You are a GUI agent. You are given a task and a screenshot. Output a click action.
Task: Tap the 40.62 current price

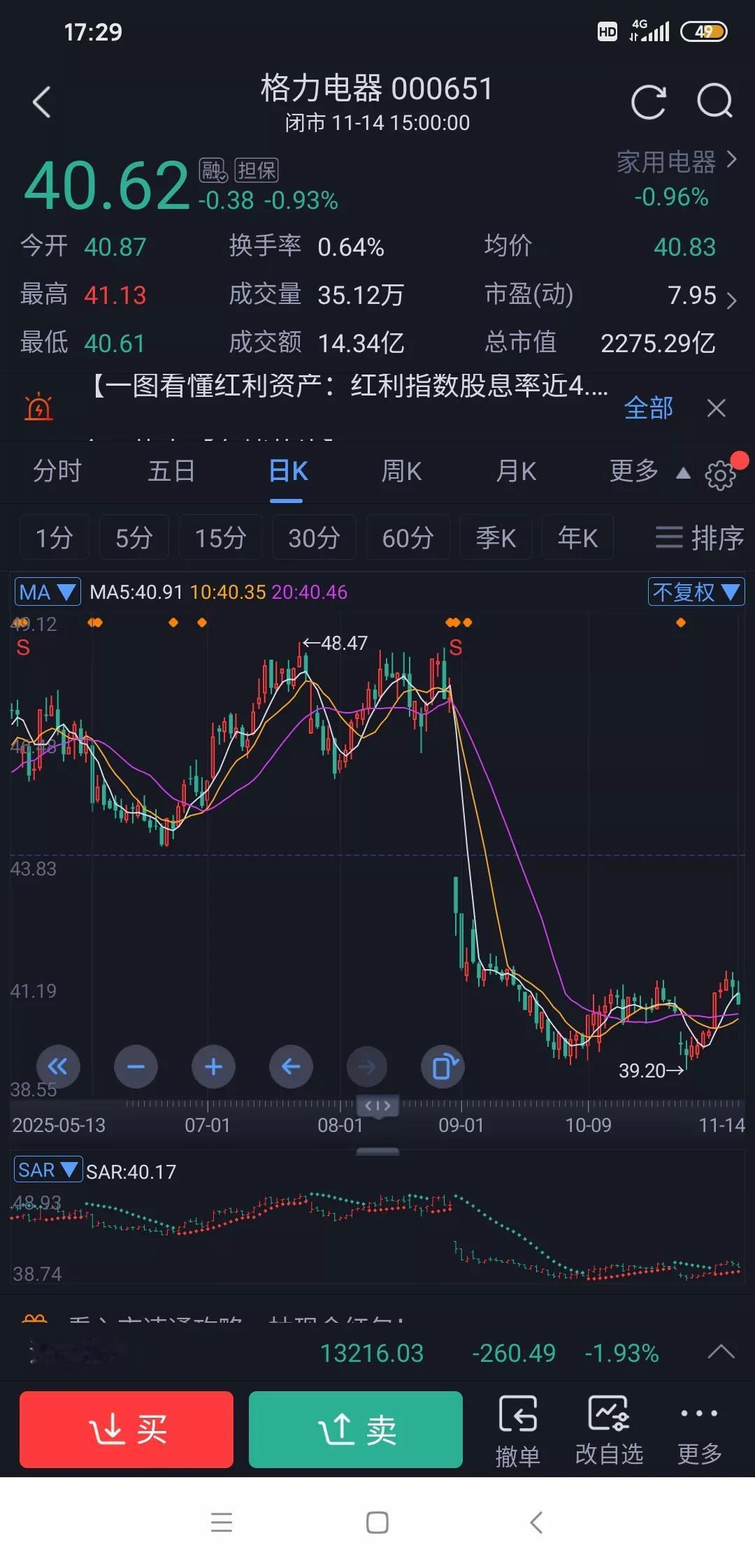(x=107, y=185)
